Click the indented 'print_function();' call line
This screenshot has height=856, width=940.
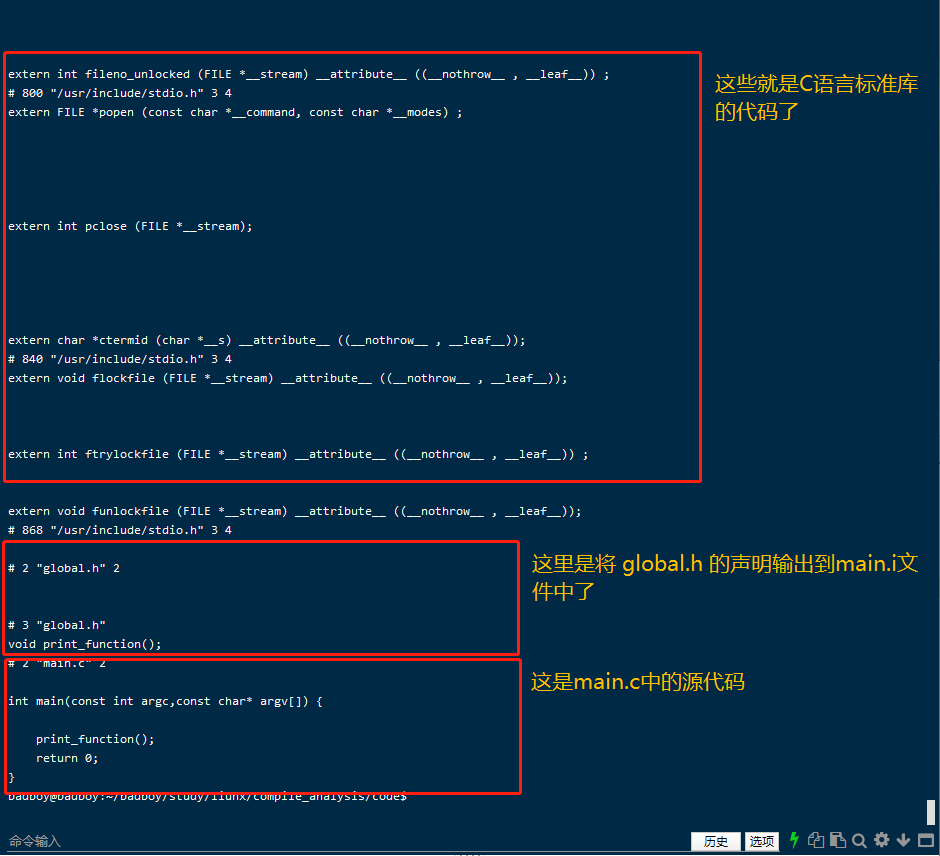[95, 739]
